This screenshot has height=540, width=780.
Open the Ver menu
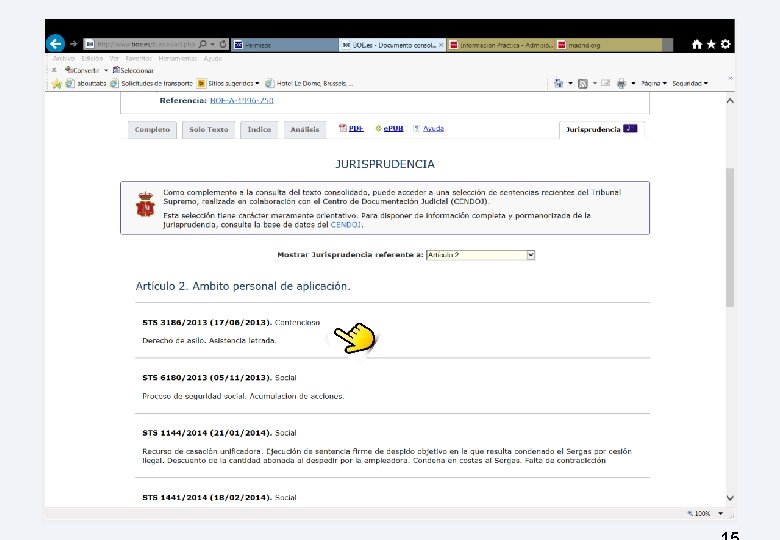tap(114, 58)
